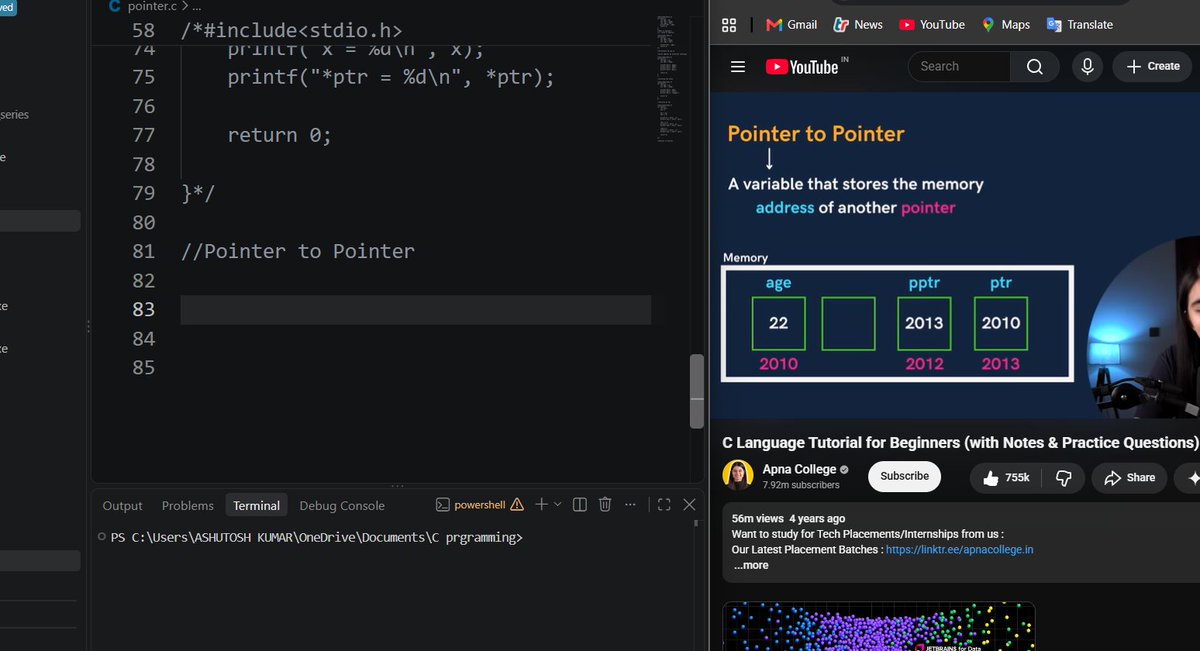
Task: Select the Terminal panel tab
Action: 257,505
